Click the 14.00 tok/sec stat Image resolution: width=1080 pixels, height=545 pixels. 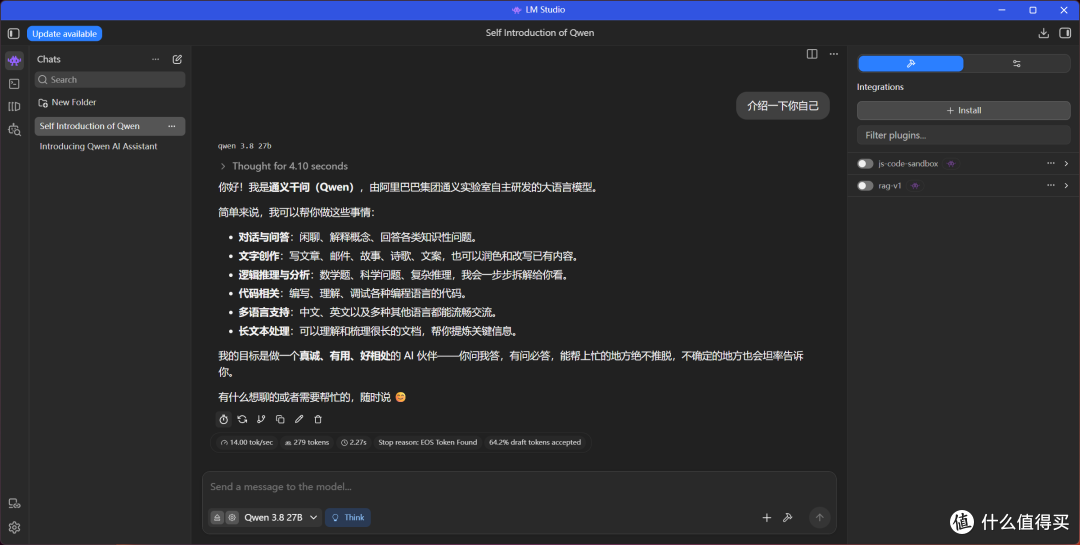click(x=247, y=442)
